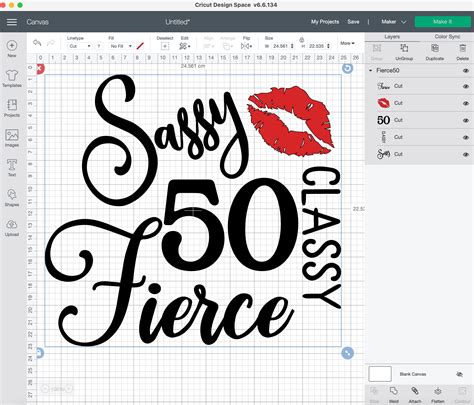The width and height of the screenshot is (474, 405).
Task: Toggle visibility of the Sassy layer
Action: pyautogui.click(x=466, y=154)
